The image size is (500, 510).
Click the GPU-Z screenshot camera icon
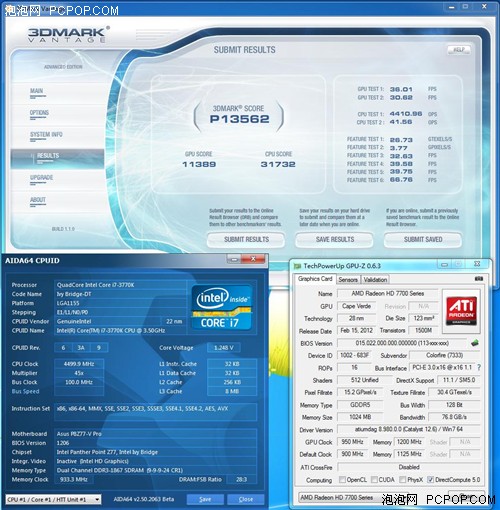pyautogui.click(x=479, y=279)
